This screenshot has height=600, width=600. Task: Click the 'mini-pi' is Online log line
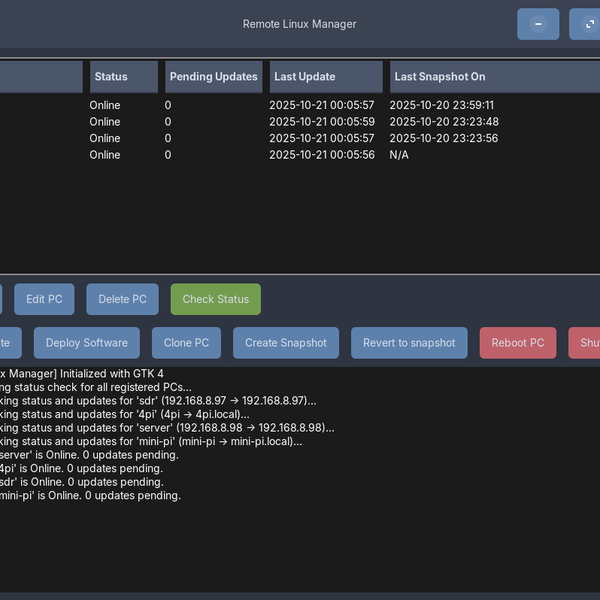pos(90,495)
